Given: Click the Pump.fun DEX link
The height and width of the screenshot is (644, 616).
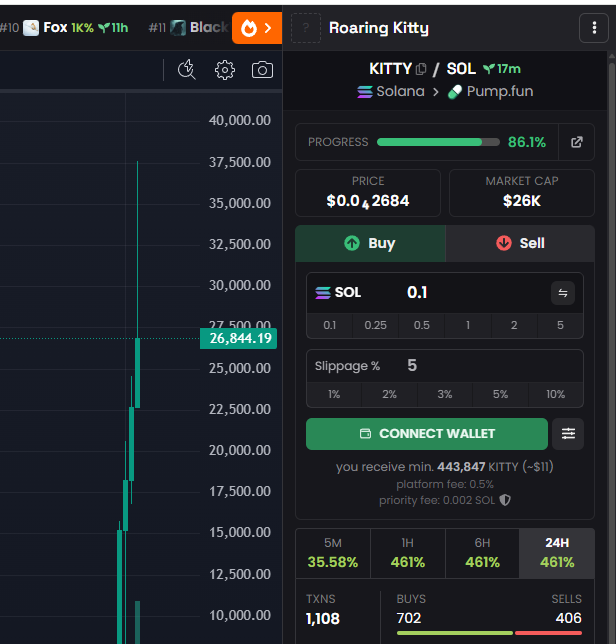Looking at the screenshot, I should point(490,91).
